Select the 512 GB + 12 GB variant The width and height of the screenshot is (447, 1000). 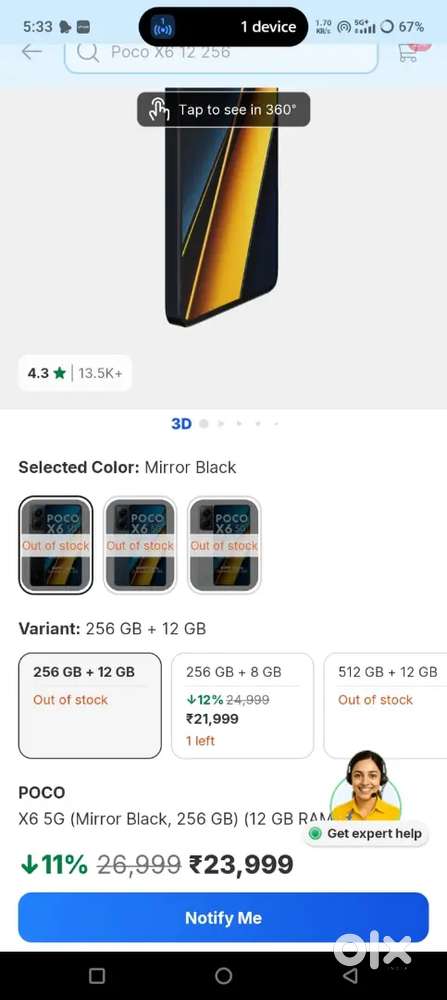(x=385, y=705)
